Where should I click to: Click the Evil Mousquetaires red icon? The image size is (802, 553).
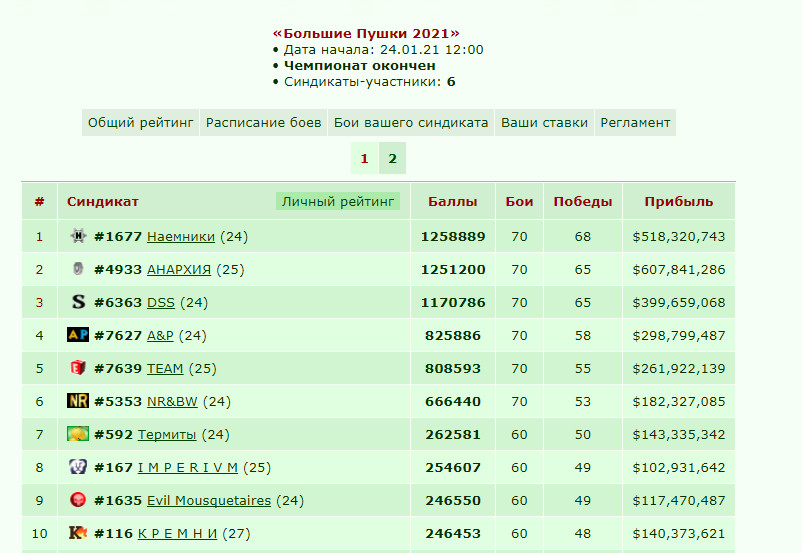point(78,499)
